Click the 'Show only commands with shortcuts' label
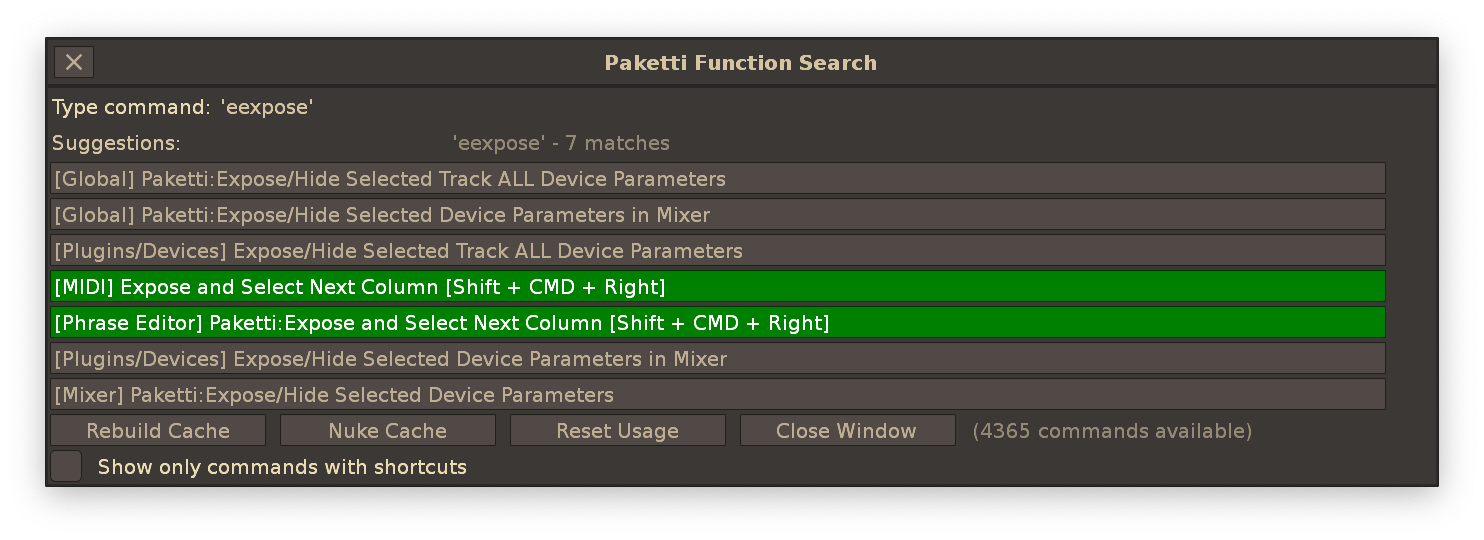This screenshot has height=540, width=1484. pyautogui.click(x=282, y=467)
